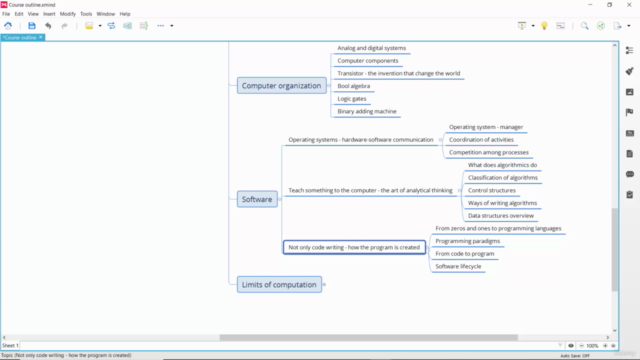Switch to the Course outline tab
The image size is (640, 360).
point(20,38)
